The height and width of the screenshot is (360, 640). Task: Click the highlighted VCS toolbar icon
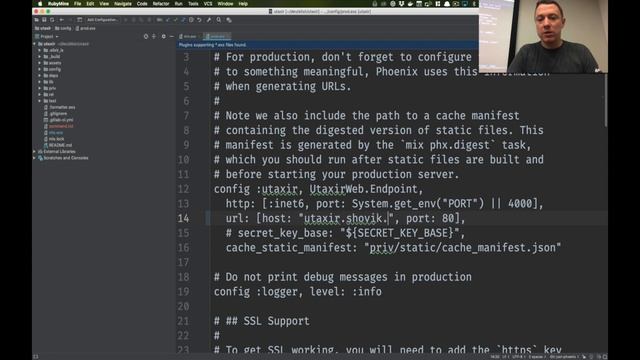click(183, 20)
